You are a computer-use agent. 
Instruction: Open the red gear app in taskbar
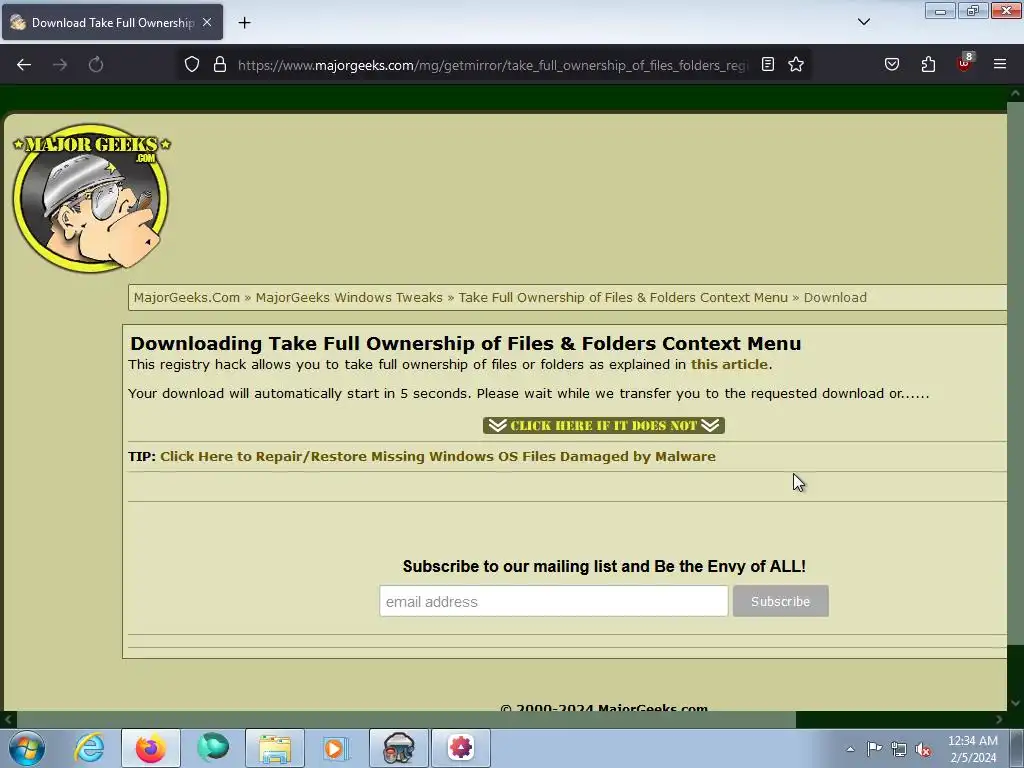coord(460,748)
